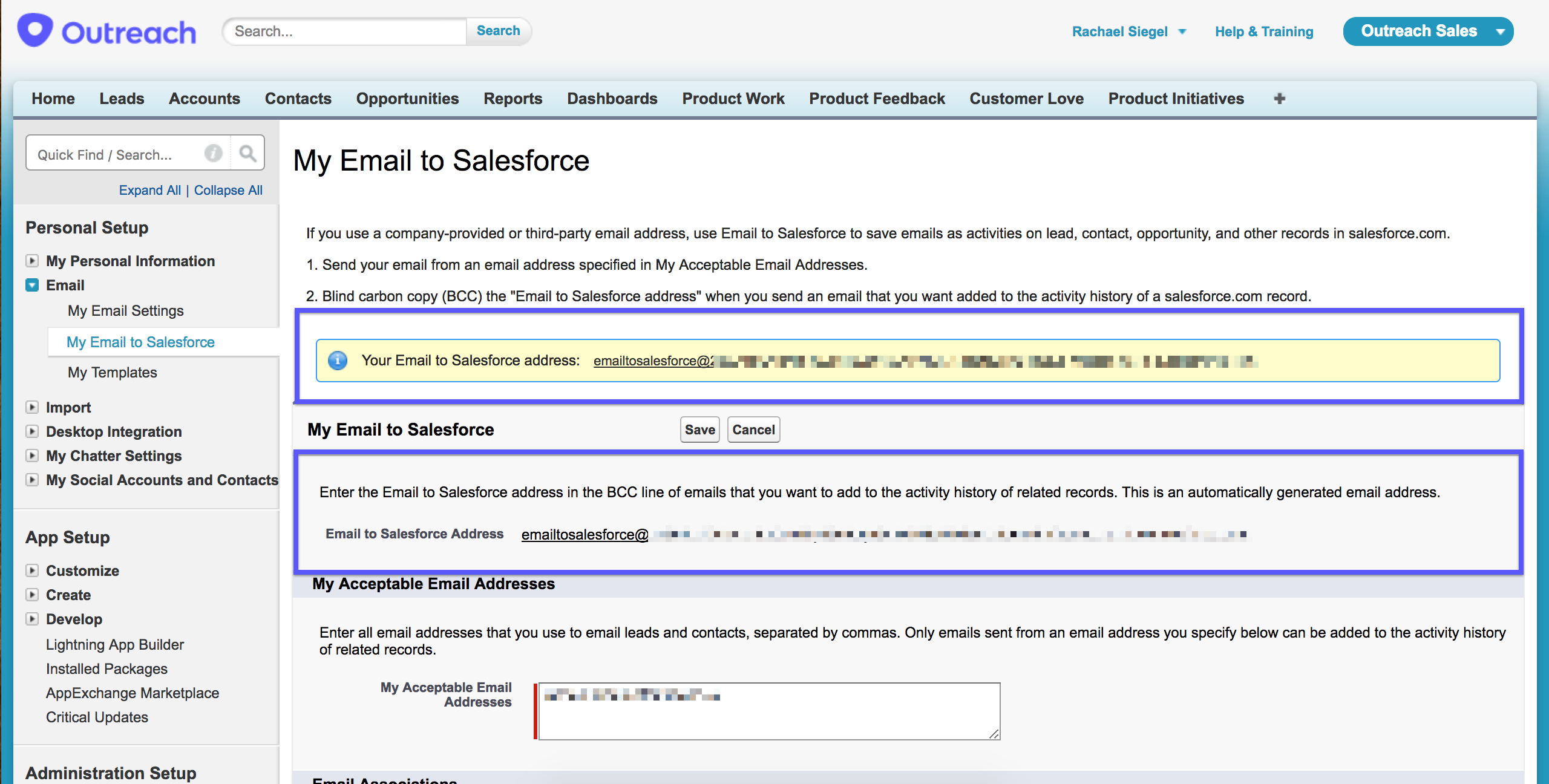The height and width of the screenshot is (784, 1549).
Task: Open the Contacts tab
Action: click(x=298, y=99)
